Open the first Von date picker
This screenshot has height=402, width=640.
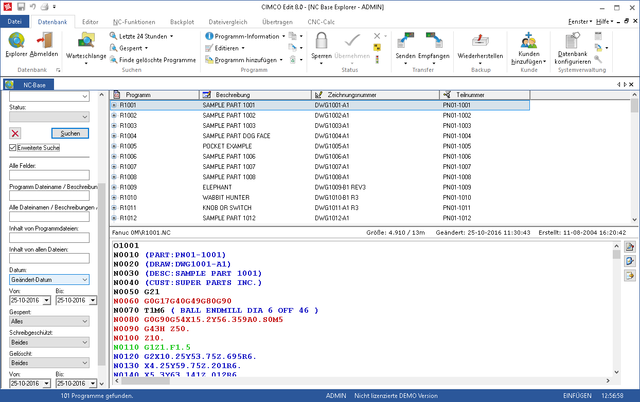pyautogui.click(x=47, y=300)
